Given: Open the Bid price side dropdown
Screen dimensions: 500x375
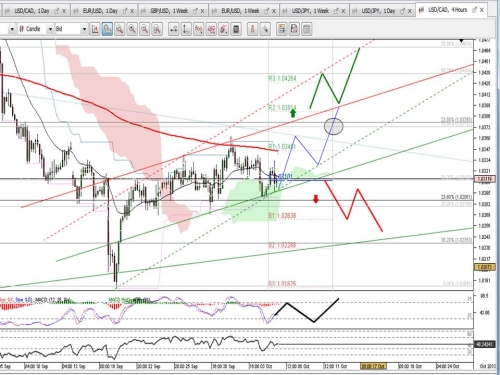Looking at the screenshot, I should [84, 29].
